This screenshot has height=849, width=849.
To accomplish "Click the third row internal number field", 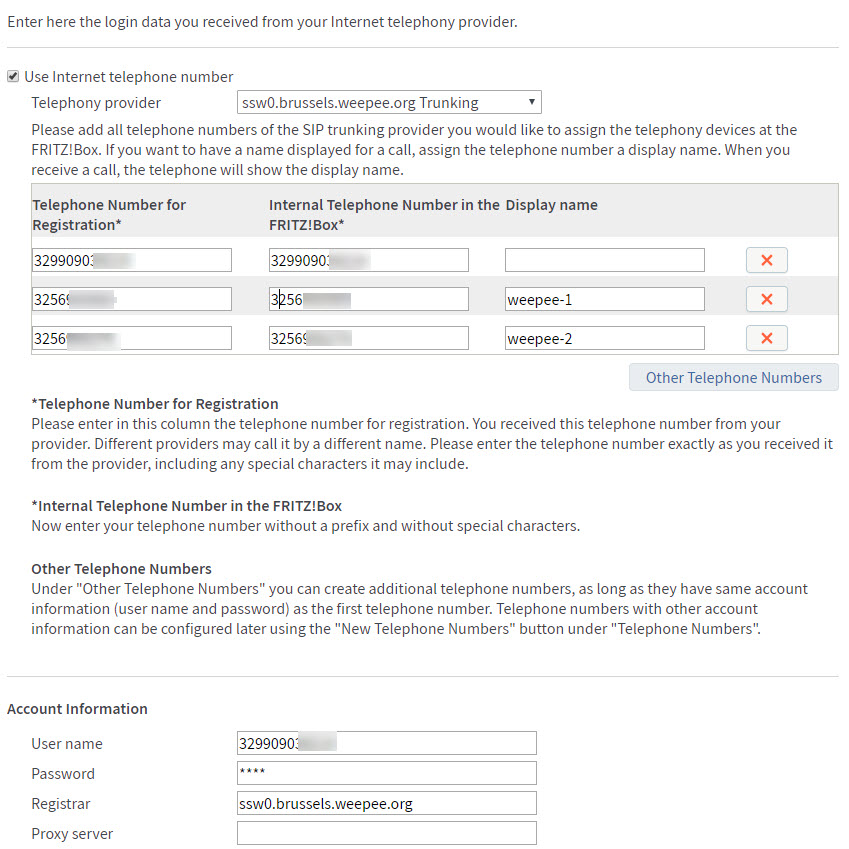I will (x=368, y=338).
